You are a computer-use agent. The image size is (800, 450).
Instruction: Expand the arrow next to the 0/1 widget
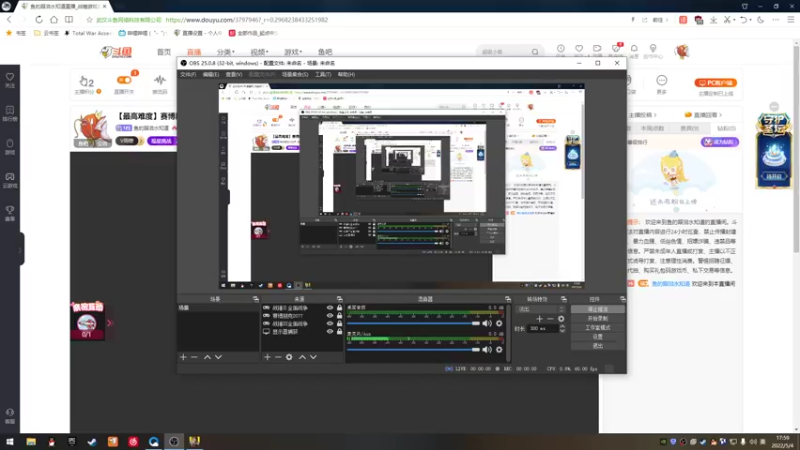pyautogui.click(x=109, y=322)
